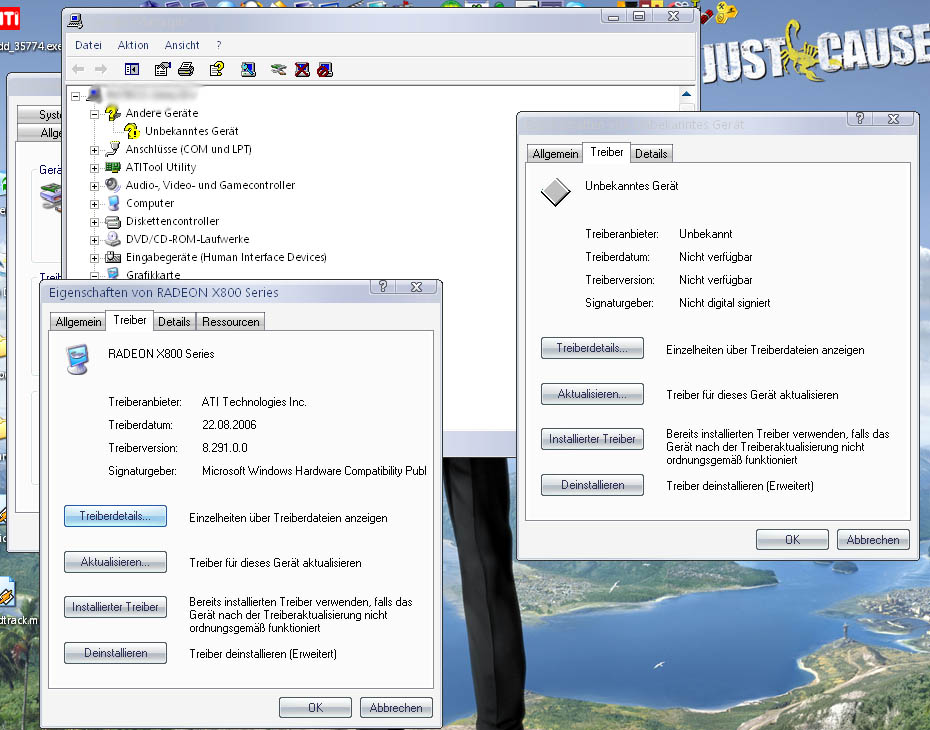Expand Anschlüsse (COM und LPT) node

tap(94, 150)
